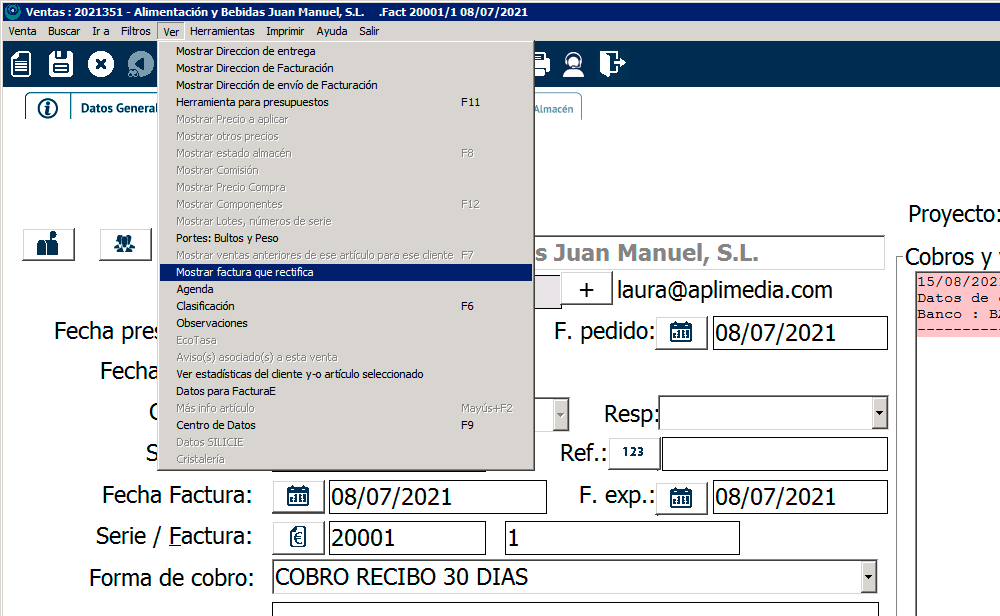Click the headset support icon
The height and width of the screenshot is (616, 1000).
pyautogui.click(x=573, y=65)
